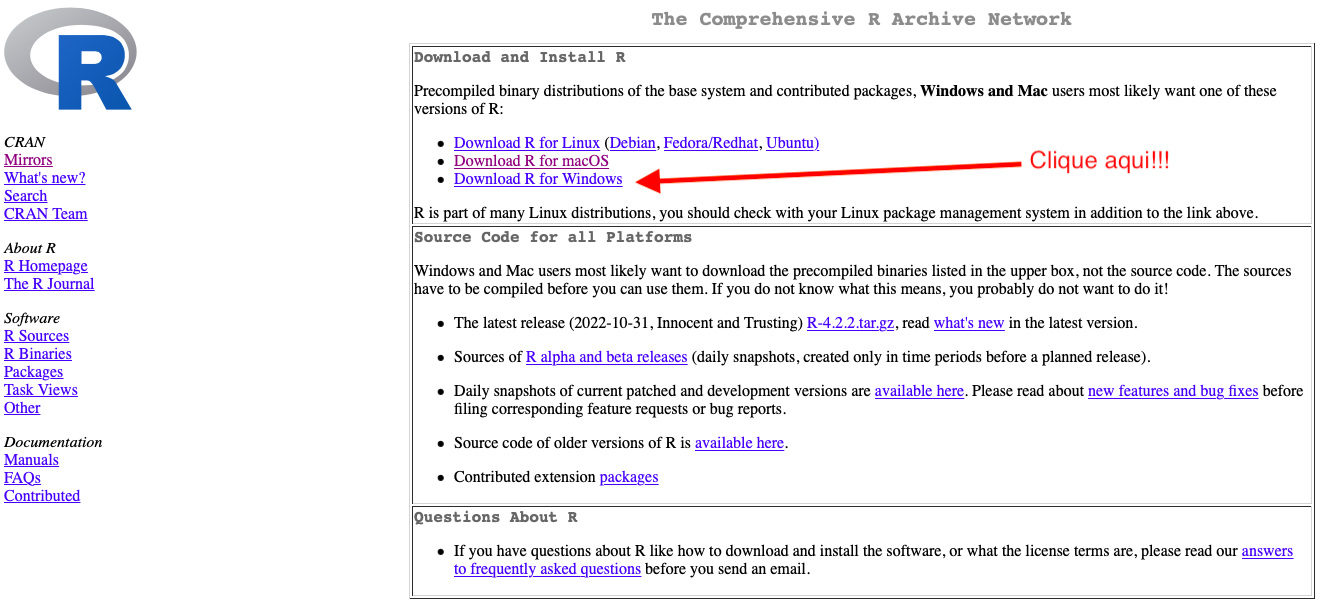Viewport: 1324px width, 611px height.
Task: Download R-4.2.2.tar.gz source
Action: pos(852,323)
